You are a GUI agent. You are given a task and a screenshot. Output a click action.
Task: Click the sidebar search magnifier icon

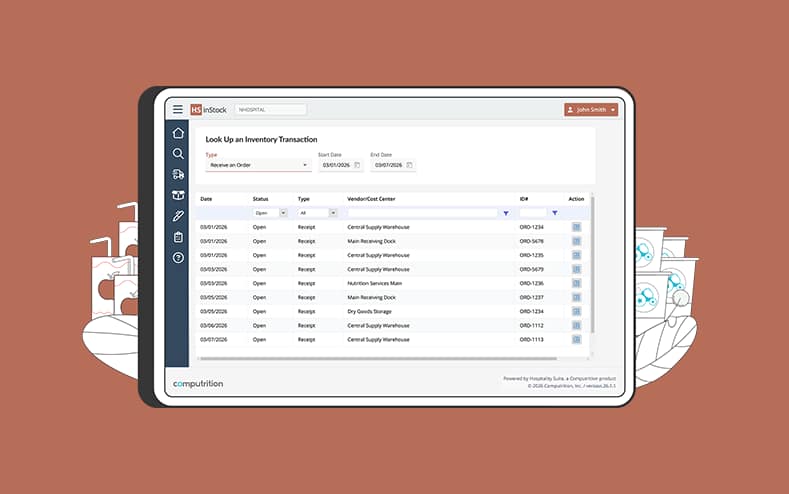[178, 154]
